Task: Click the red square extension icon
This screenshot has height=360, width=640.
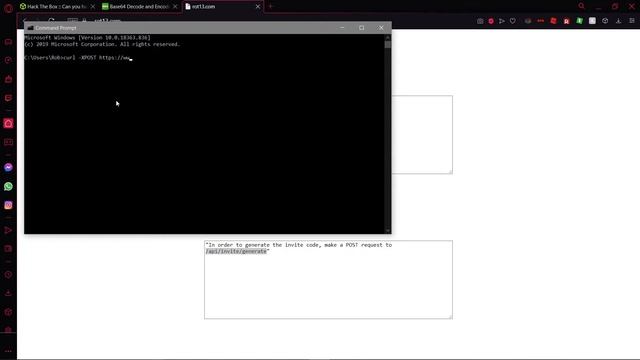Action: 553,21
